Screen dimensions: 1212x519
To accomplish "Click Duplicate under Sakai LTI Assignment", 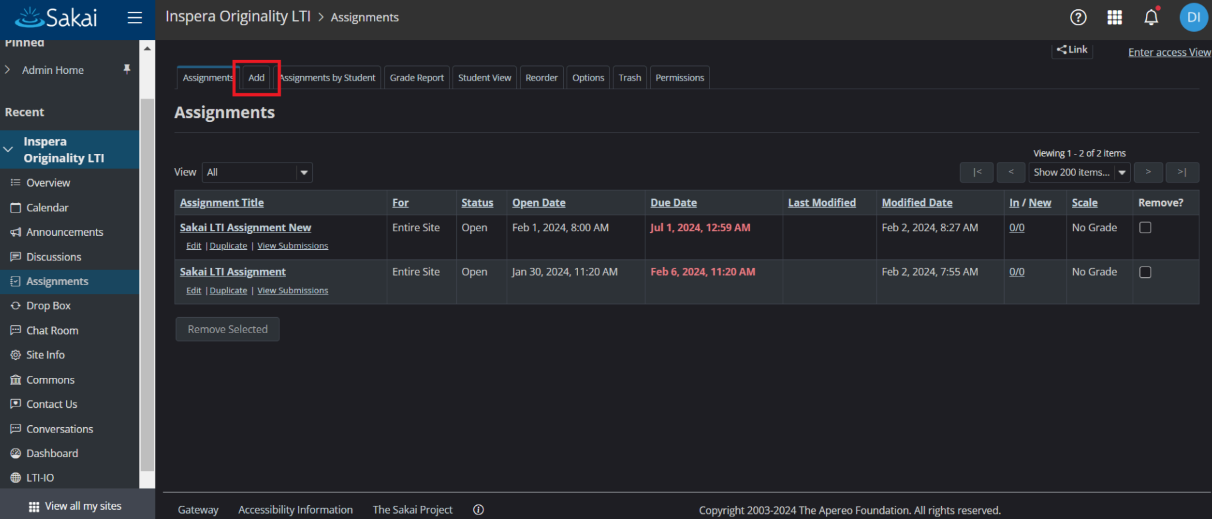I will (x=228, y=291).
